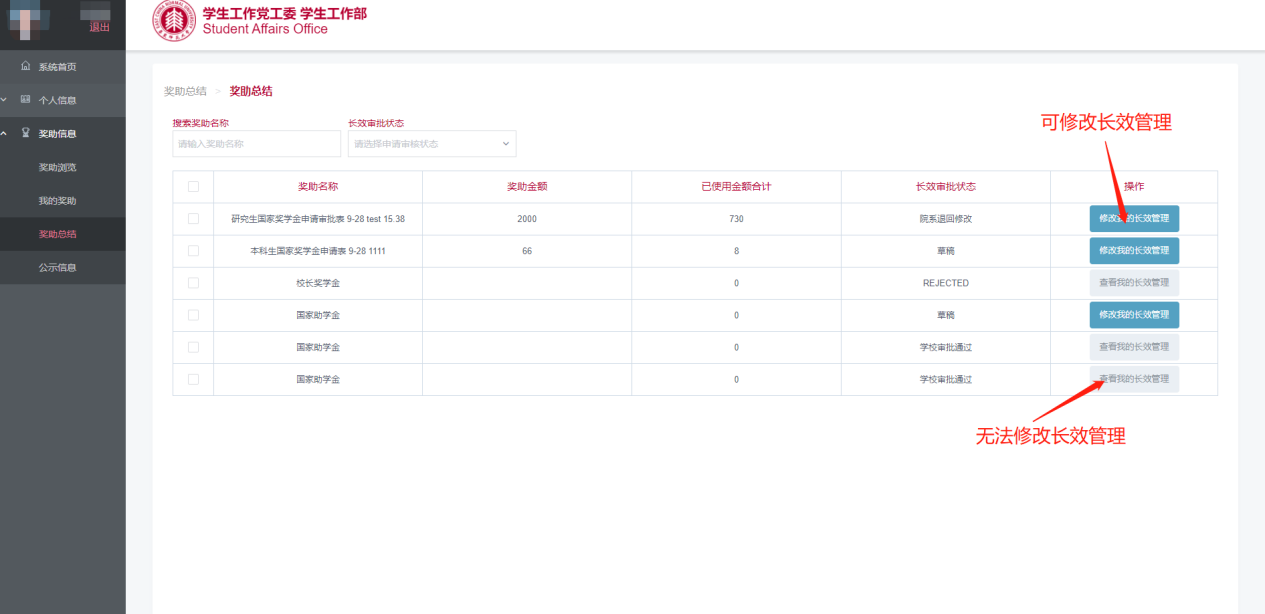Image resolution: width=1265 pixels, height=614 pixels.
Task: Check the box for 校长奖学金 row
Action: (193, 283)
